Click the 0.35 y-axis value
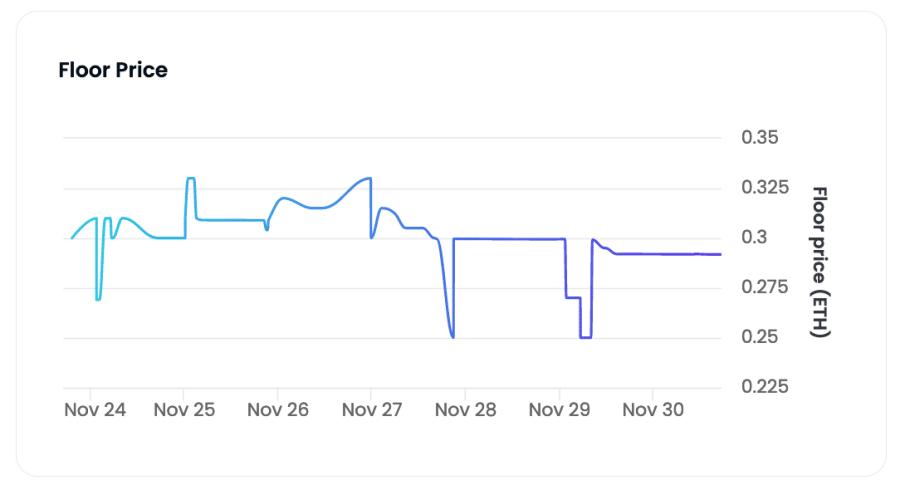 tap(760, 137)
